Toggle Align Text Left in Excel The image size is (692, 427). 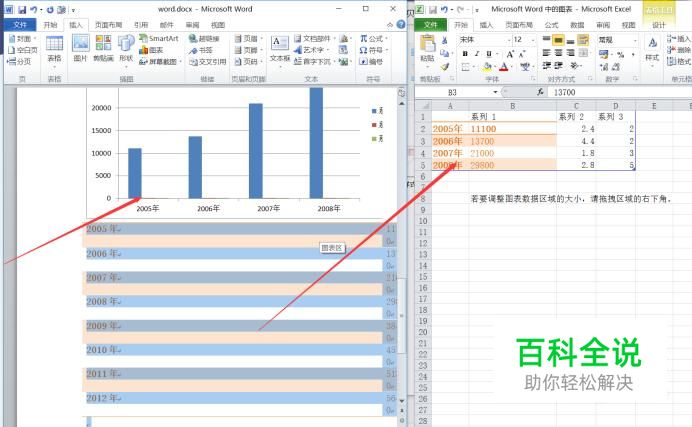coord(546,53)
